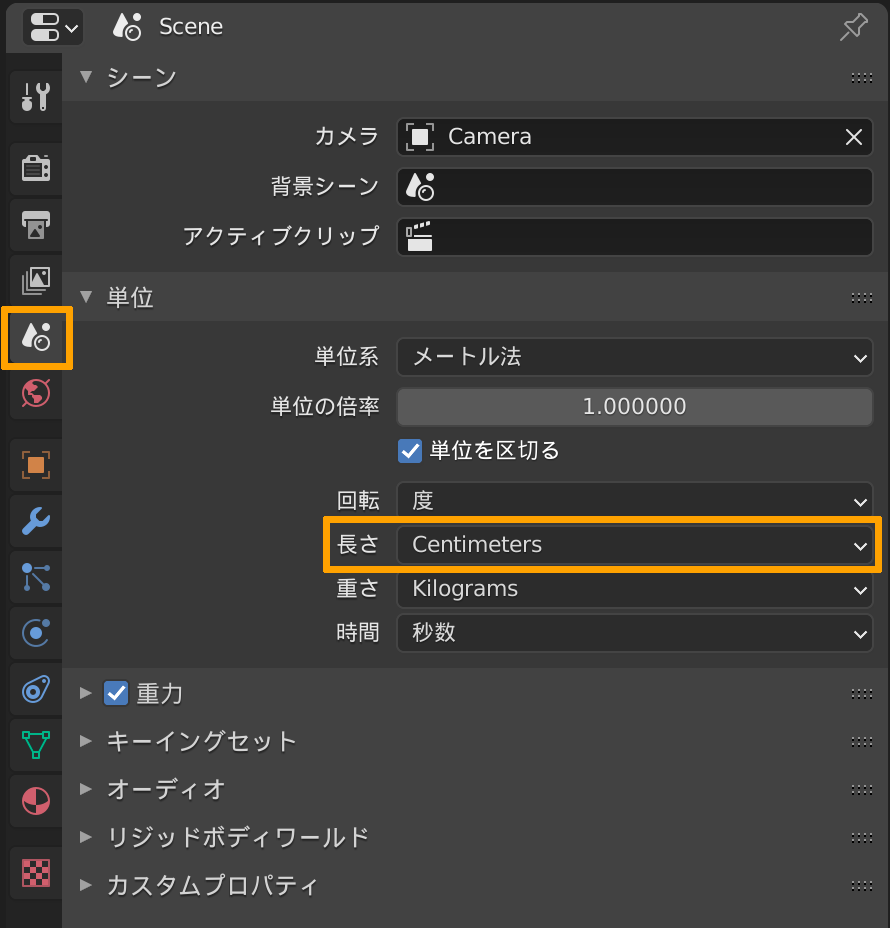
Task: Click the アクティブクリップ field
Action: (634, 237)
